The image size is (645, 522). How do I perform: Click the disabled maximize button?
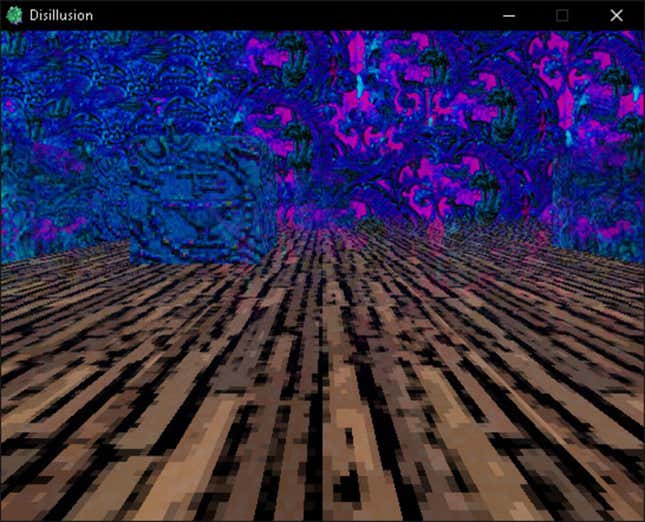pos(562,16)
